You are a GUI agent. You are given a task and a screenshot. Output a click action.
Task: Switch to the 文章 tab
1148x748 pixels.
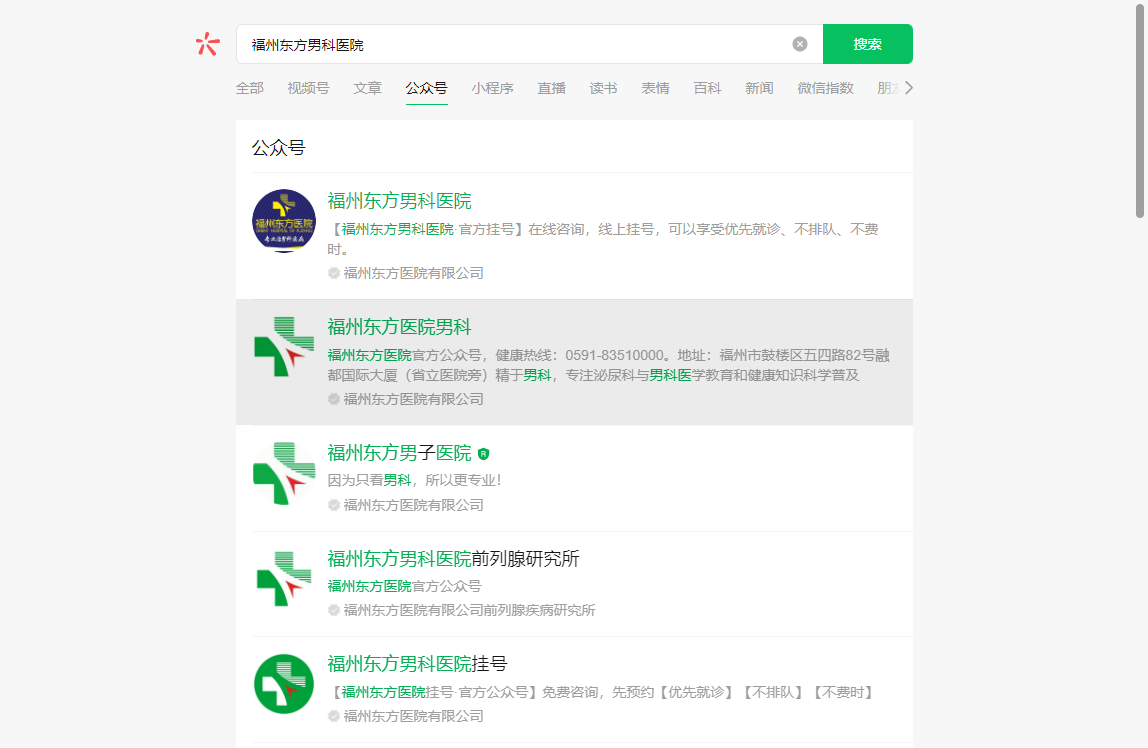(368, 89)
